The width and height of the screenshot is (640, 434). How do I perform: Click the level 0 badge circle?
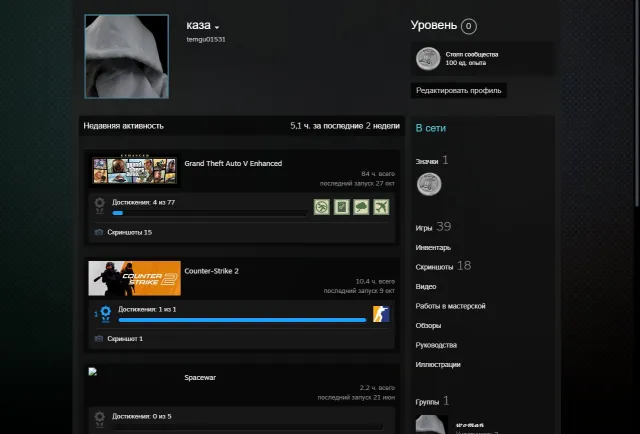pyautogui.click(x=469, y=26)
